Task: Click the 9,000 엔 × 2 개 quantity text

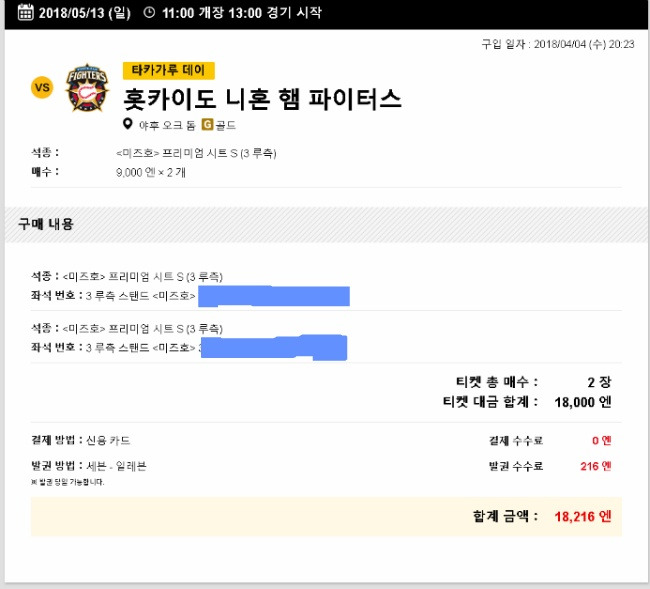Action: click(151, 172)
